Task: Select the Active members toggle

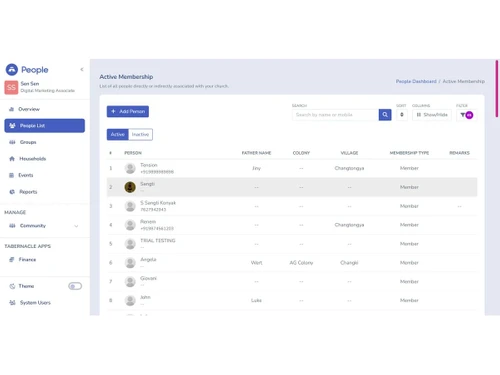Action: tap(118, 134)
